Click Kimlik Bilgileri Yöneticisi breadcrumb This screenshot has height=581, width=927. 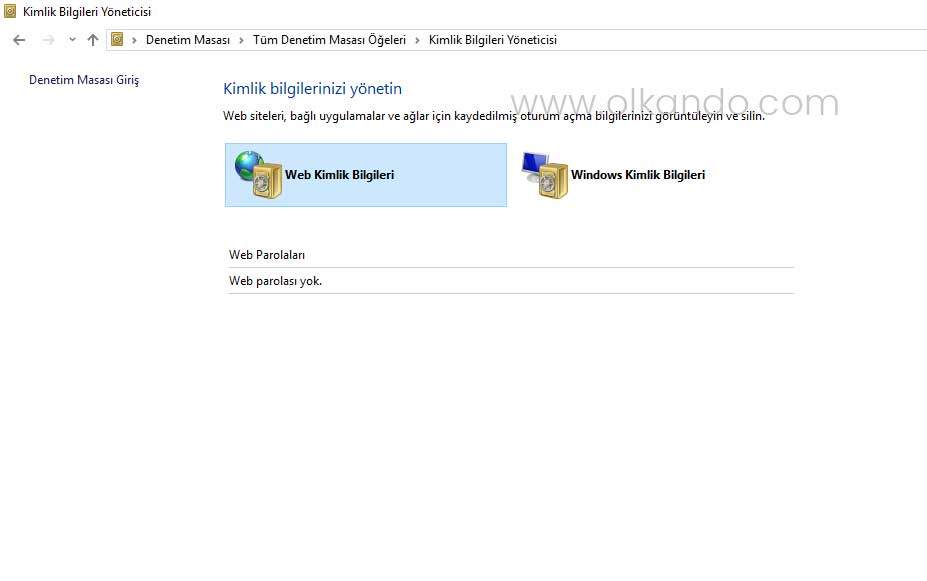pyautogui.click(x=492, y=40)
